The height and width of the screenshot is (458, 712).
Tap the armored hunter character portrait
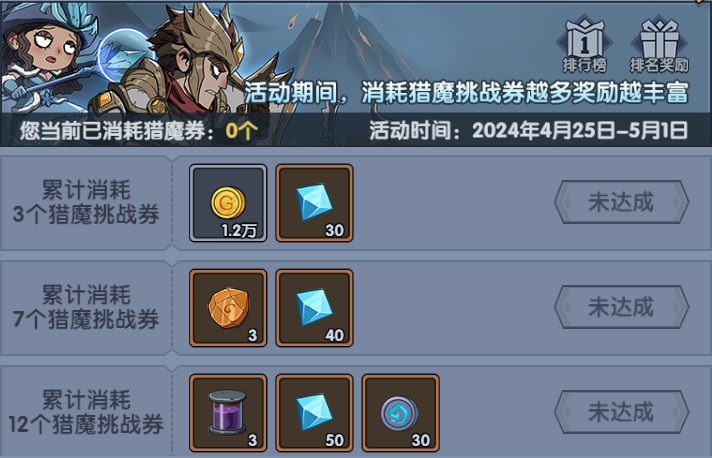point(186,64)
